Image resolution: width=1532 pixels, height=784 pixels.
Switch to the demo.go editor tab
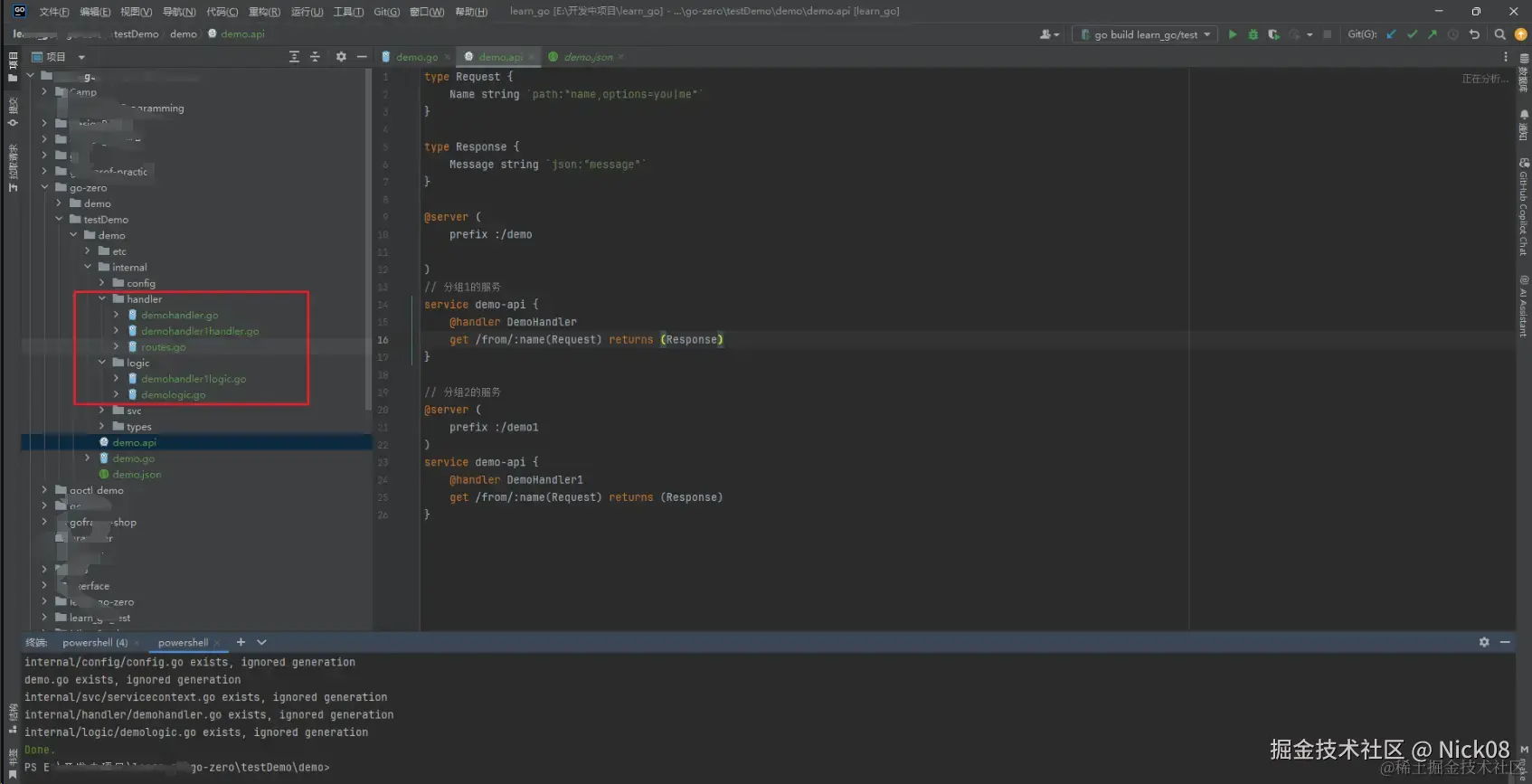point(416,57)
